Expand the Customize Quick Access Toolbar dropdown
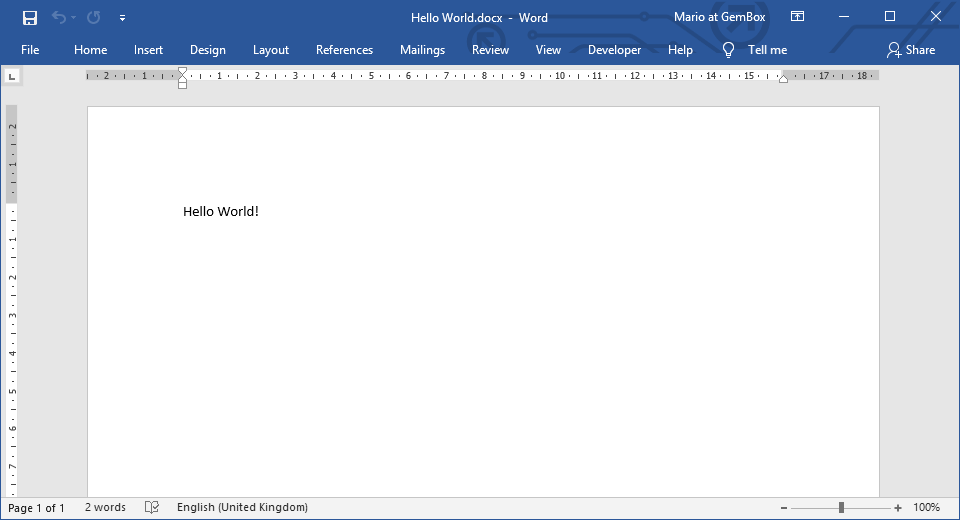960x520 pixels. click(x=122, y=18)
